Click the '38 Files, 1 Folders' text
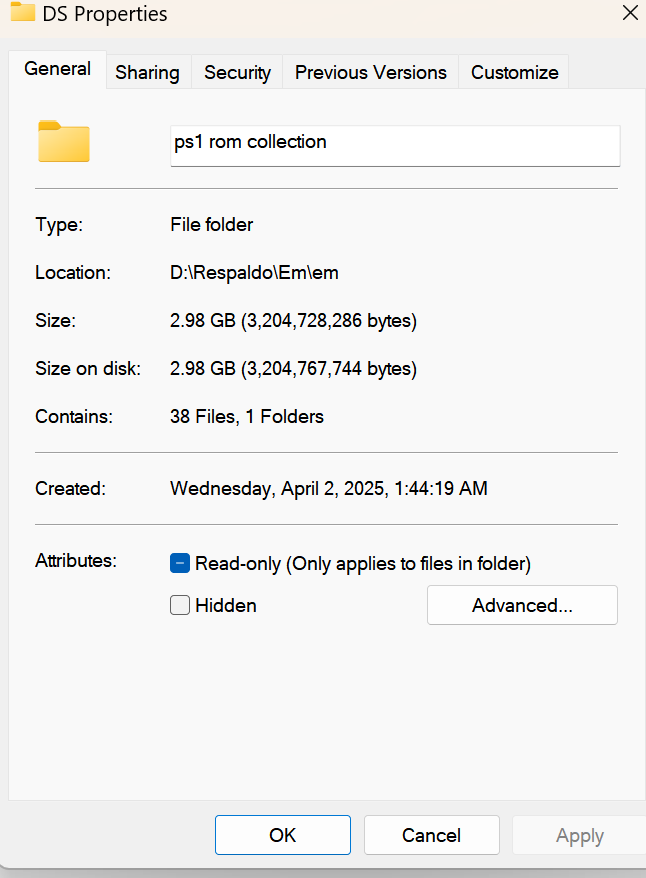 pyautogui.click(x=247, y=417)
